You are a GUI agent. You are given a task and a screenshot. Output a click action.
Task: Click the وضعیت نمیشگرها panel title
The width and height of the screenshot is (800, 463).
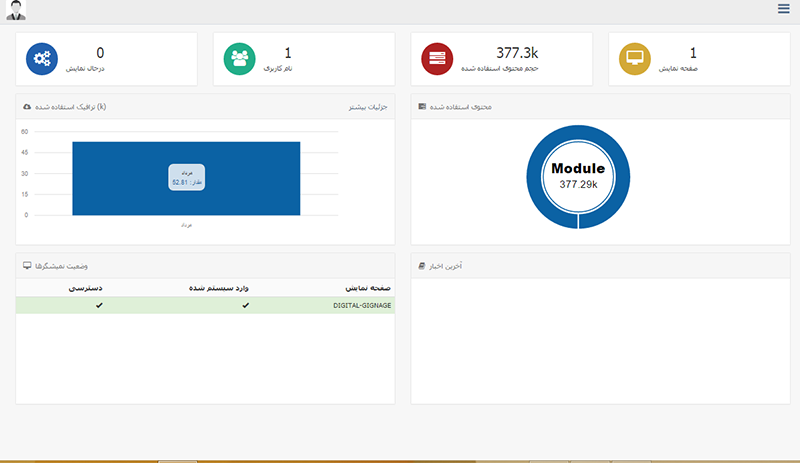coord(61,266)
